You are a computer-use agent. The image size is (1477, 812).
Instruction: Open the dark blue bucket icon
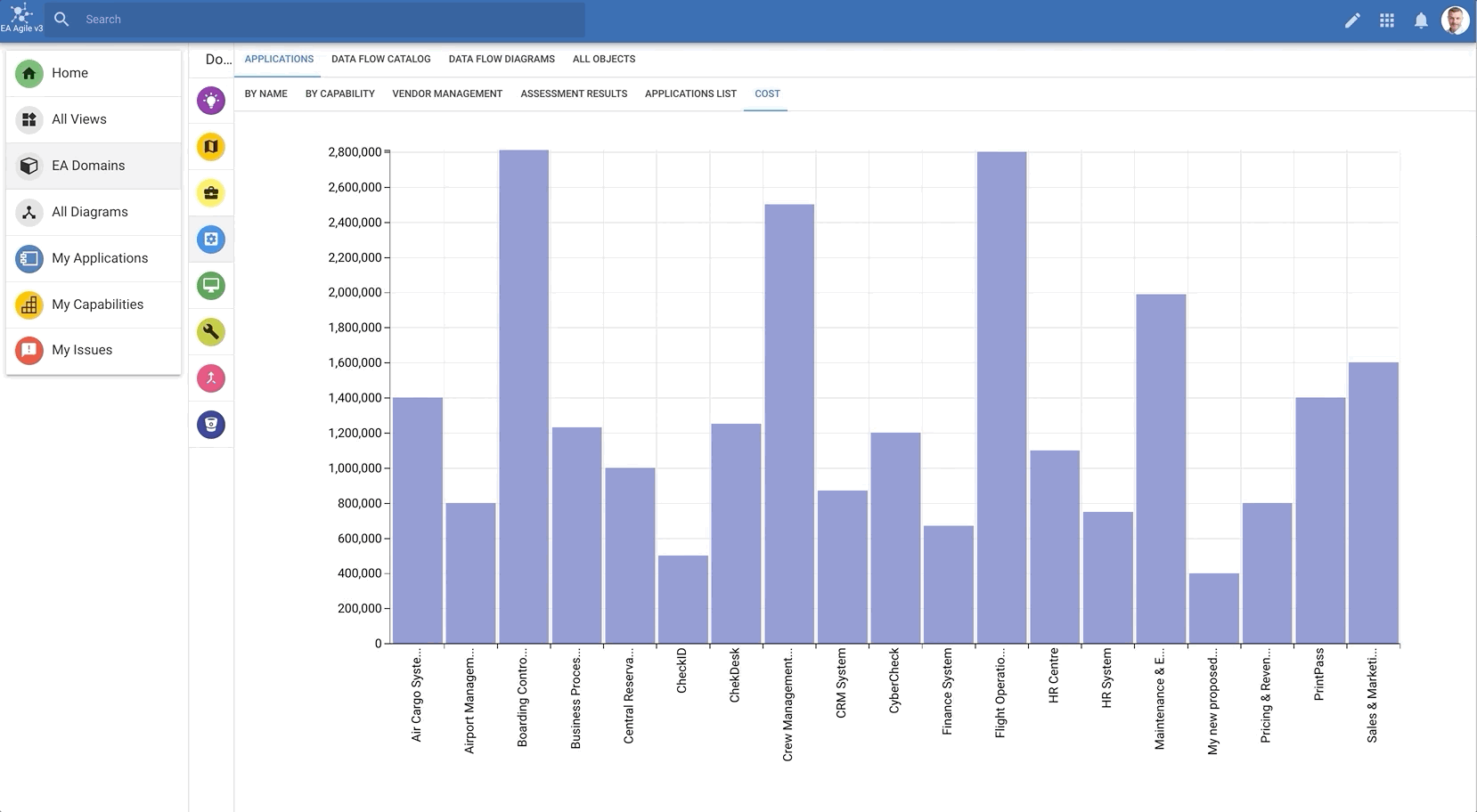(x=211, y=425)
